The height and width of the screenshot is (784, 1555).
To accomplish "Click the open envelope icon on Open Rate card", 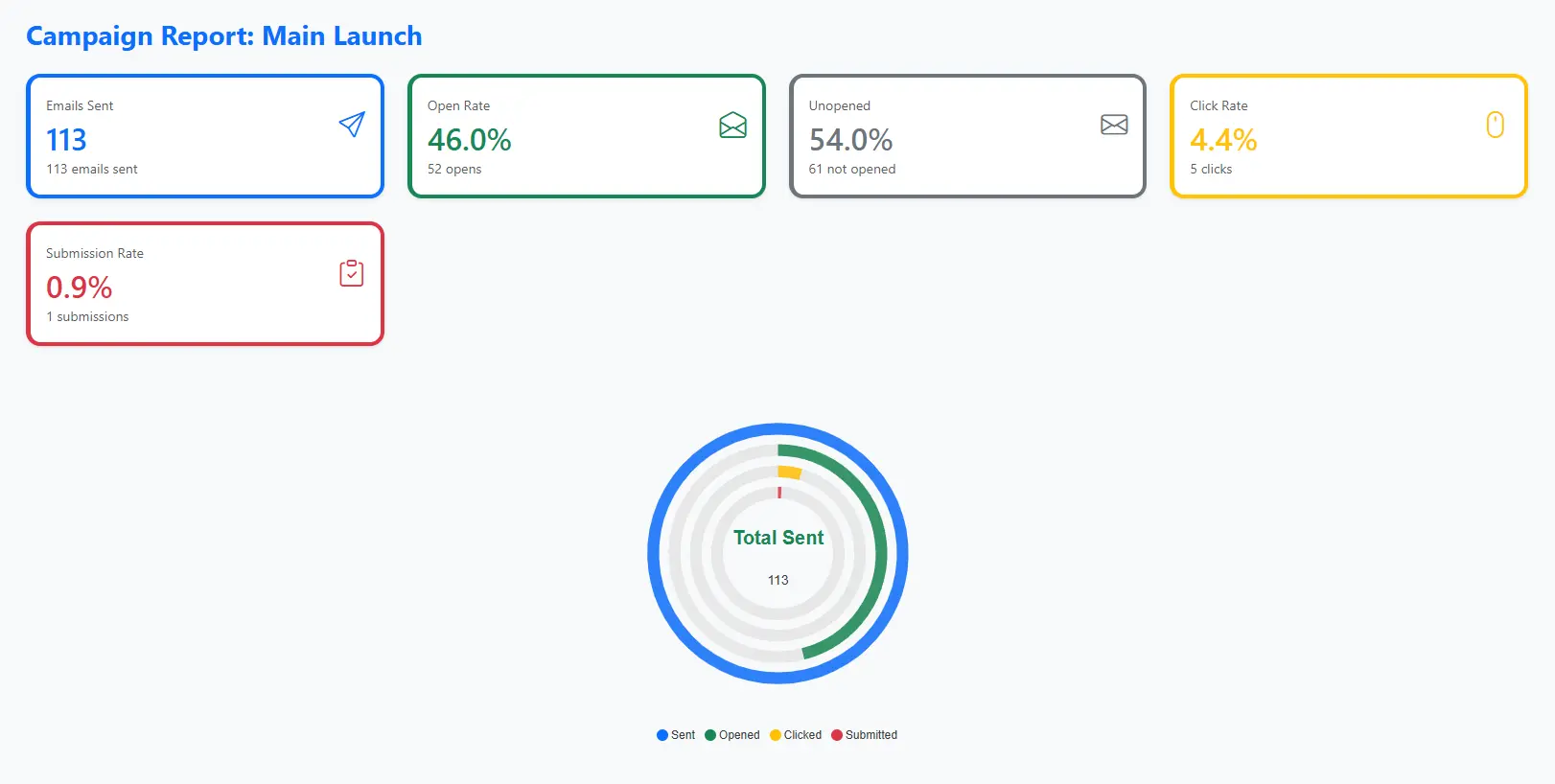I will pos(732,124).
